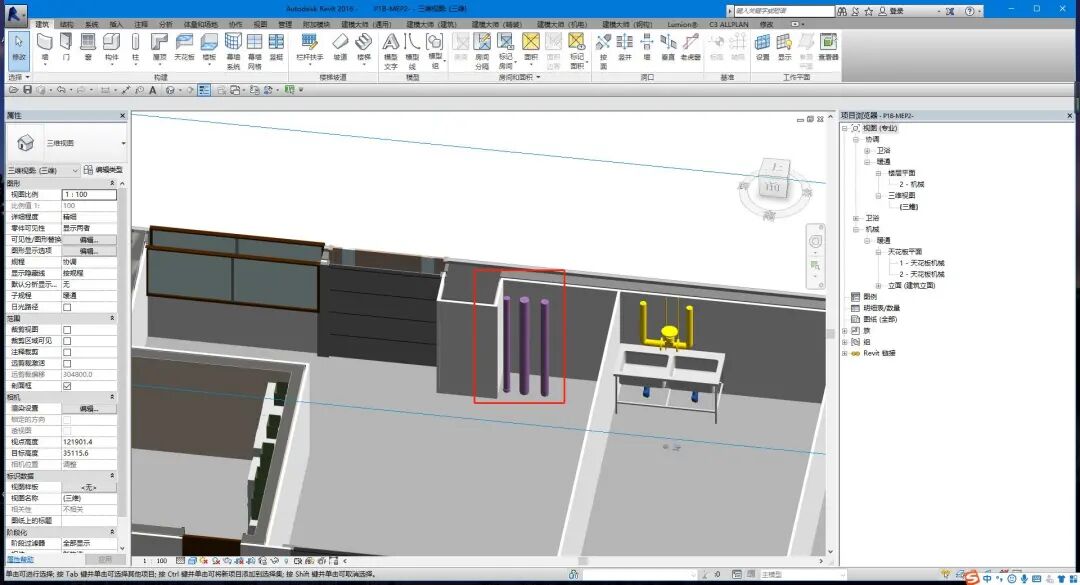
Task: Collapse the 图形 properties section
Action: tap(112, 183)
